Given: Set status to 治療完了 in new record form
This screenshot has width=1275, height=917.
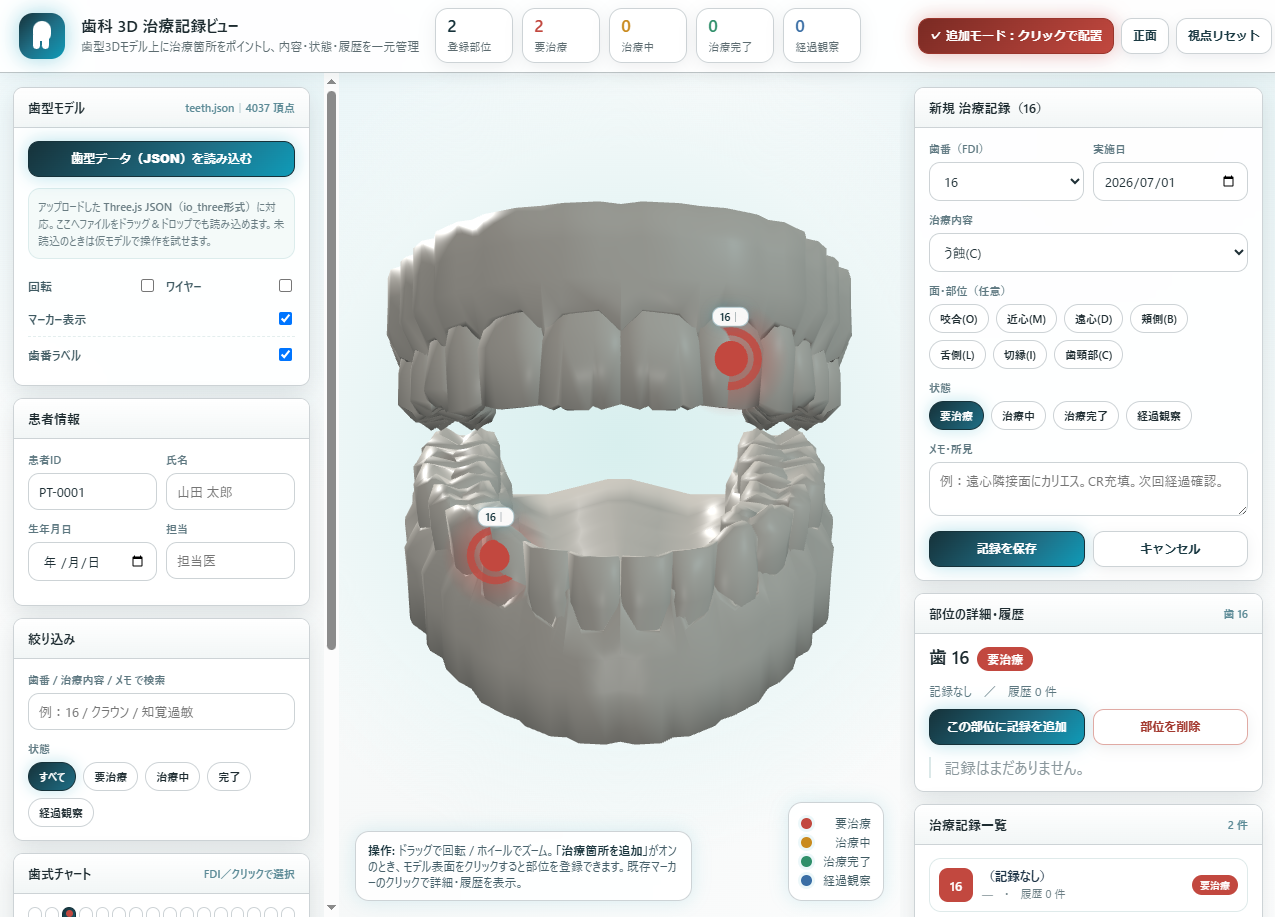Looking at the screenshot, I should click(x=1086, y=416).
